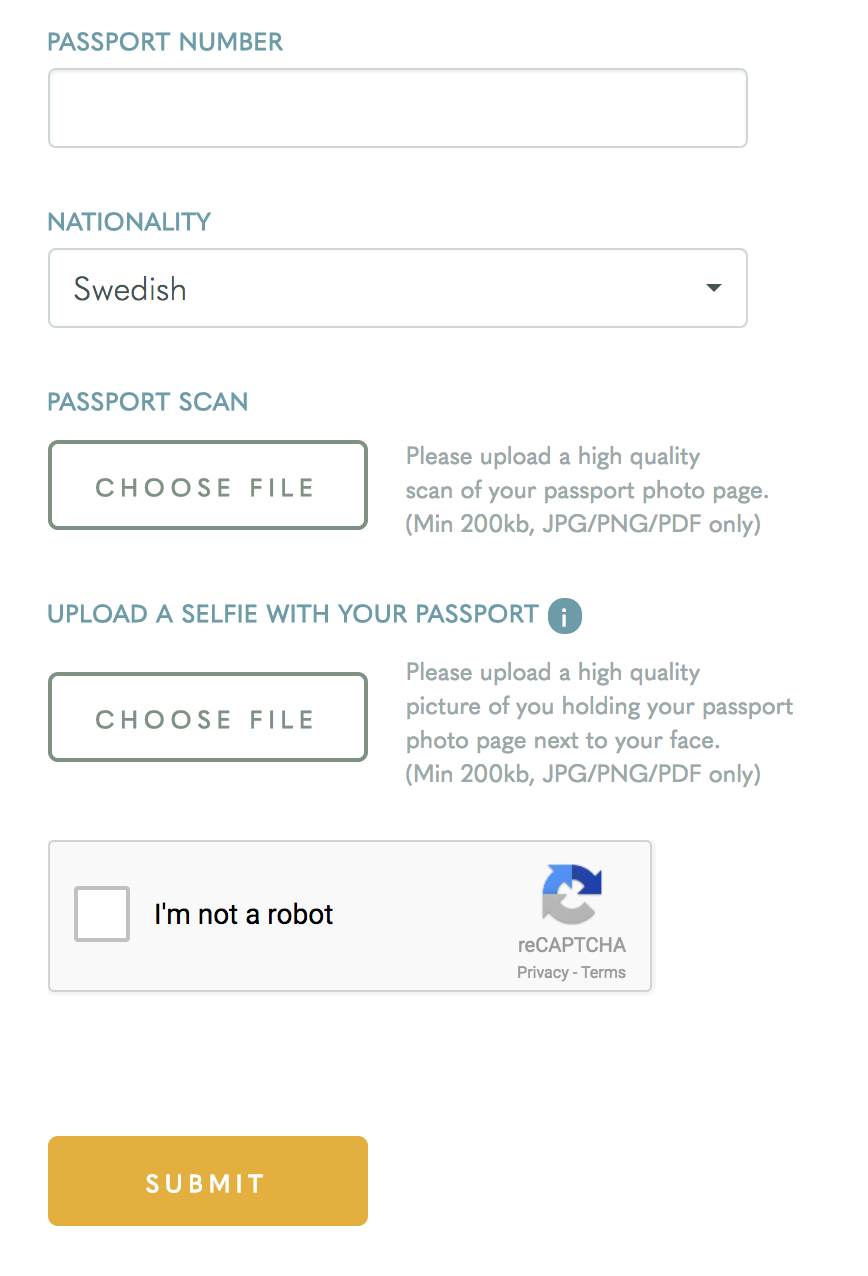
Task: Click the info icon beside selfie upload heading
Action: click(565, 616)
